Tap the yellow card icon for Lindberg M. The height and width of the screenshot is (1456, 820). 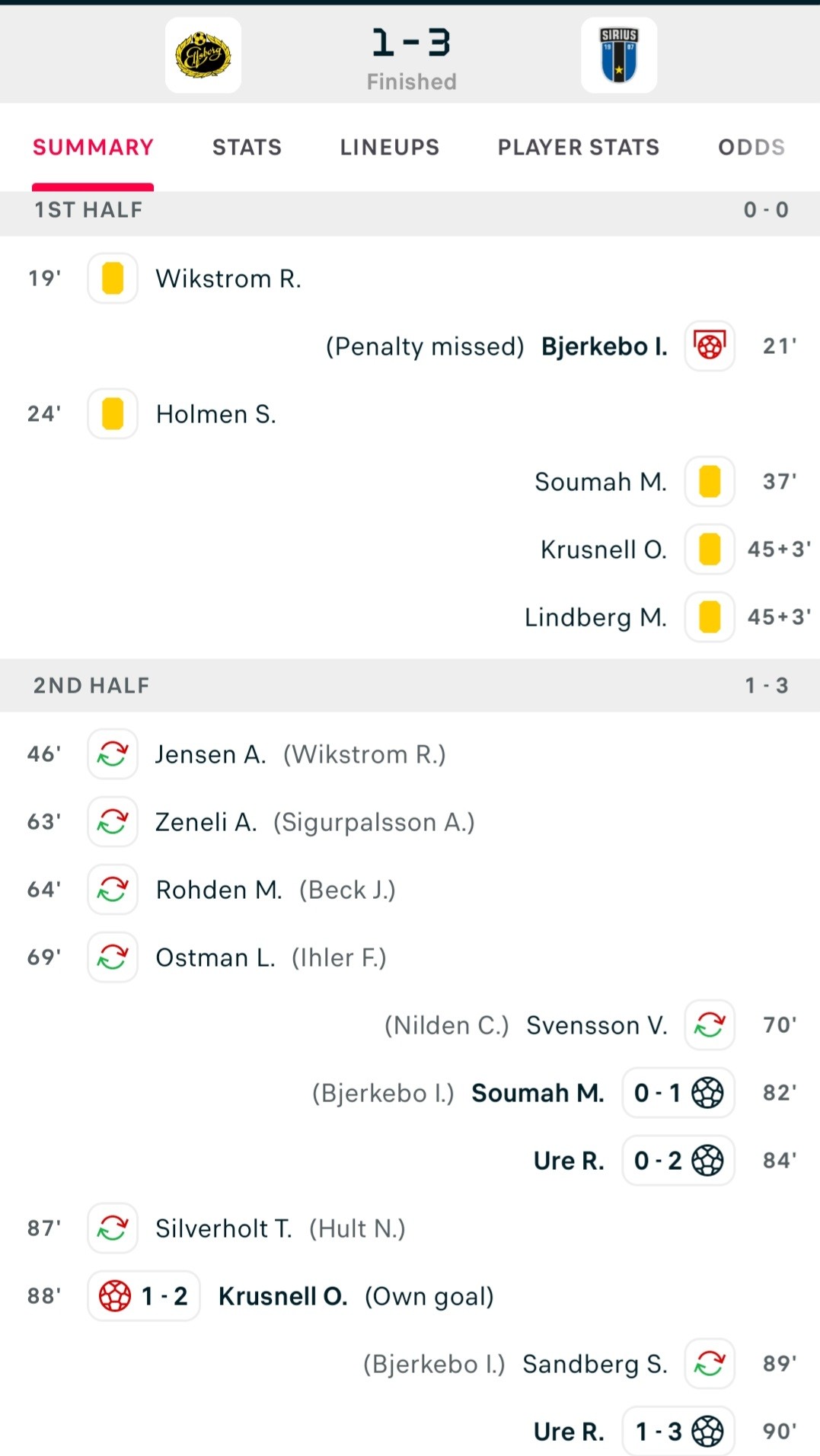point(710,617)
